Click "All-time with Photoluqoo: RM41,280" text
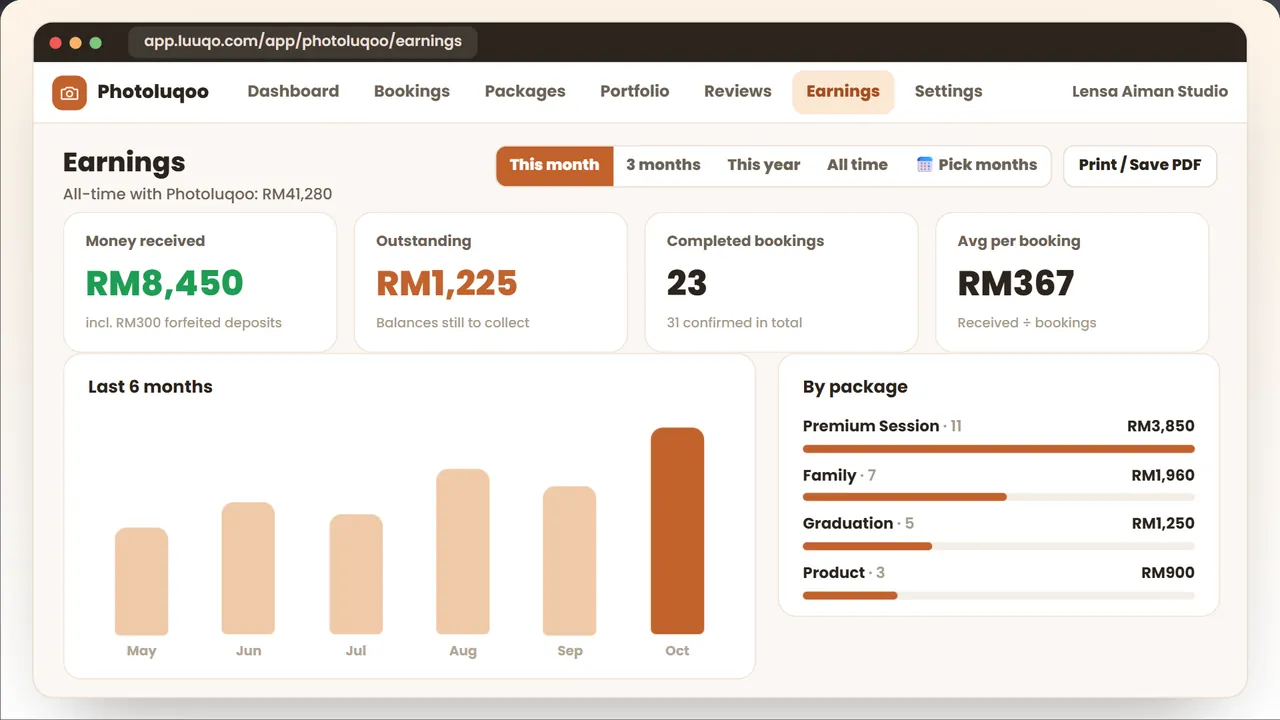This screenshot has width=1280, height=720. click(x=198, y=194)
